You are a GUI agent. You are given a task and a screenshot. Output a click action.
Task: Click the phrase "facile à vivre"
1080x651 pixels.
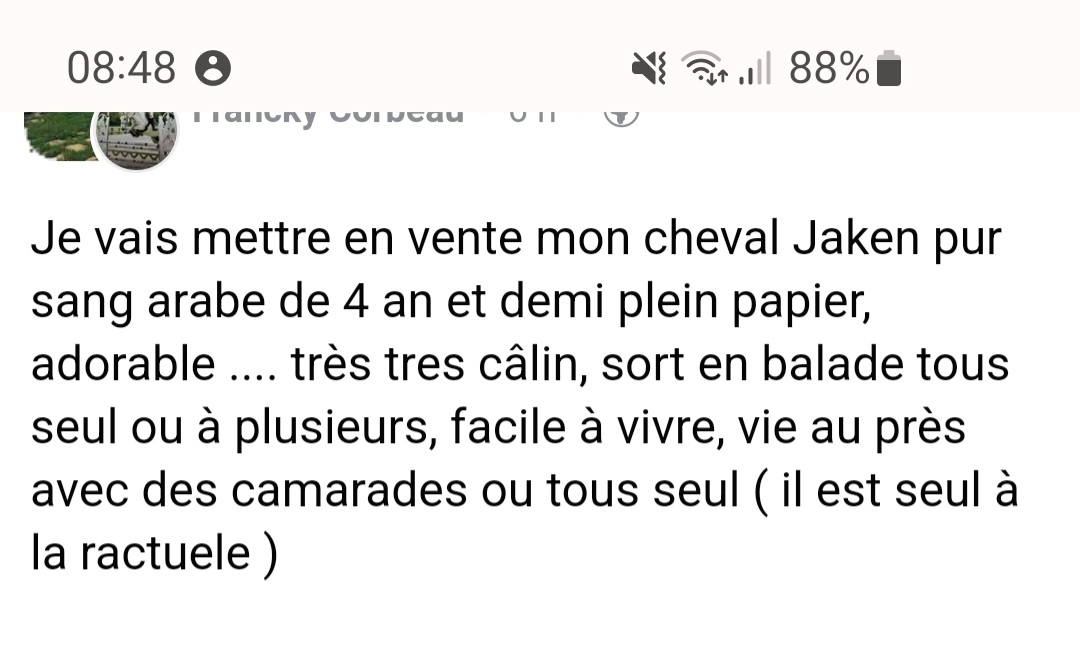[x=586, y=428]
